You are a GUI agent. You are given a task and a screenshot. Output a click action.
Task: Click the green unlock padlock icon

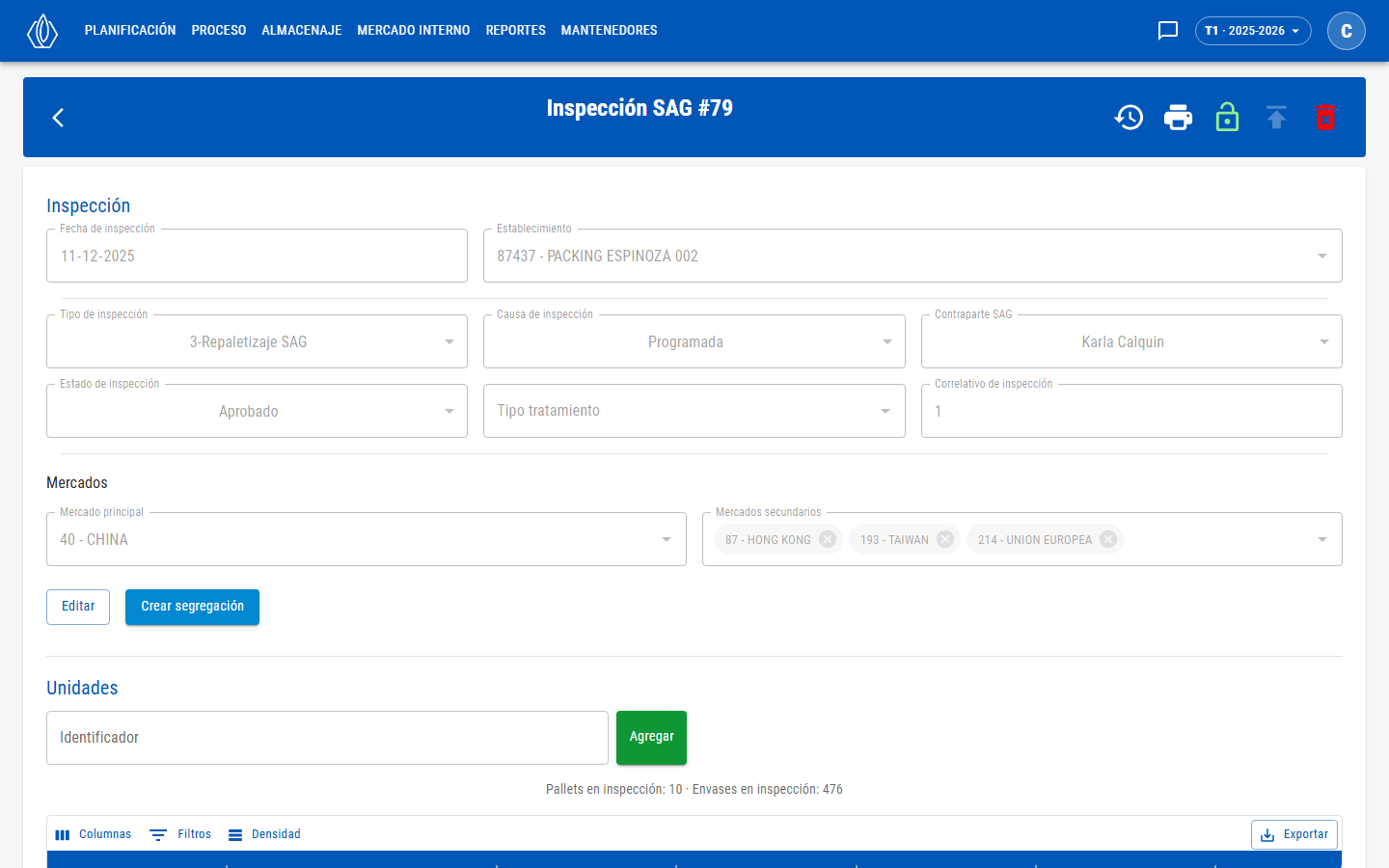pyautogui.click(x=1227, y=118)
